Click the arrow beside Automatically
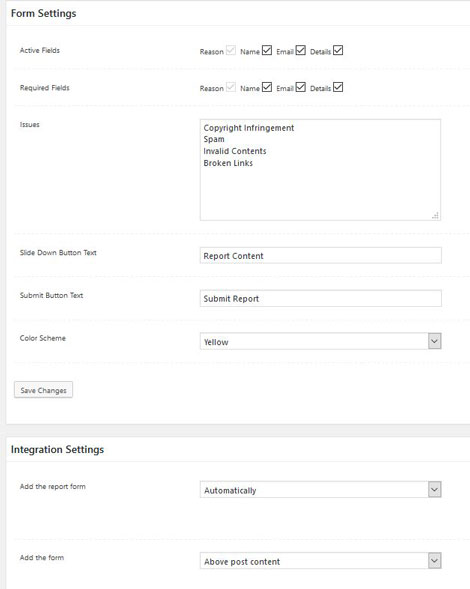 pos(435,490)
